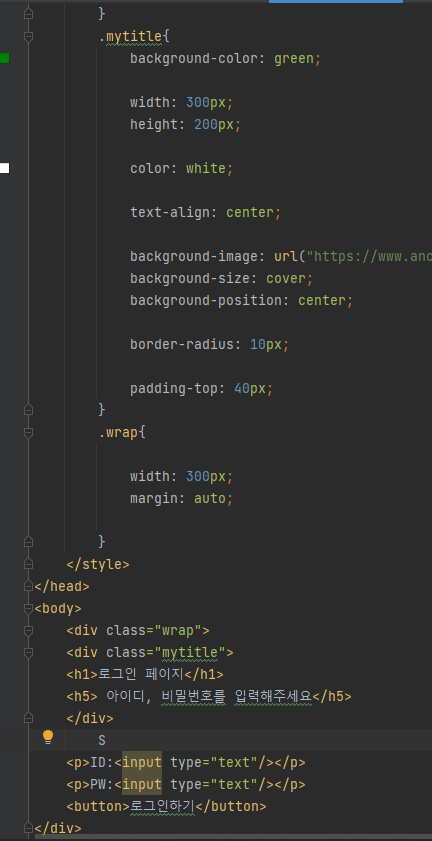Click the text-align: center line
This screenshot has width=432, height=841.
tap(206, 212)
